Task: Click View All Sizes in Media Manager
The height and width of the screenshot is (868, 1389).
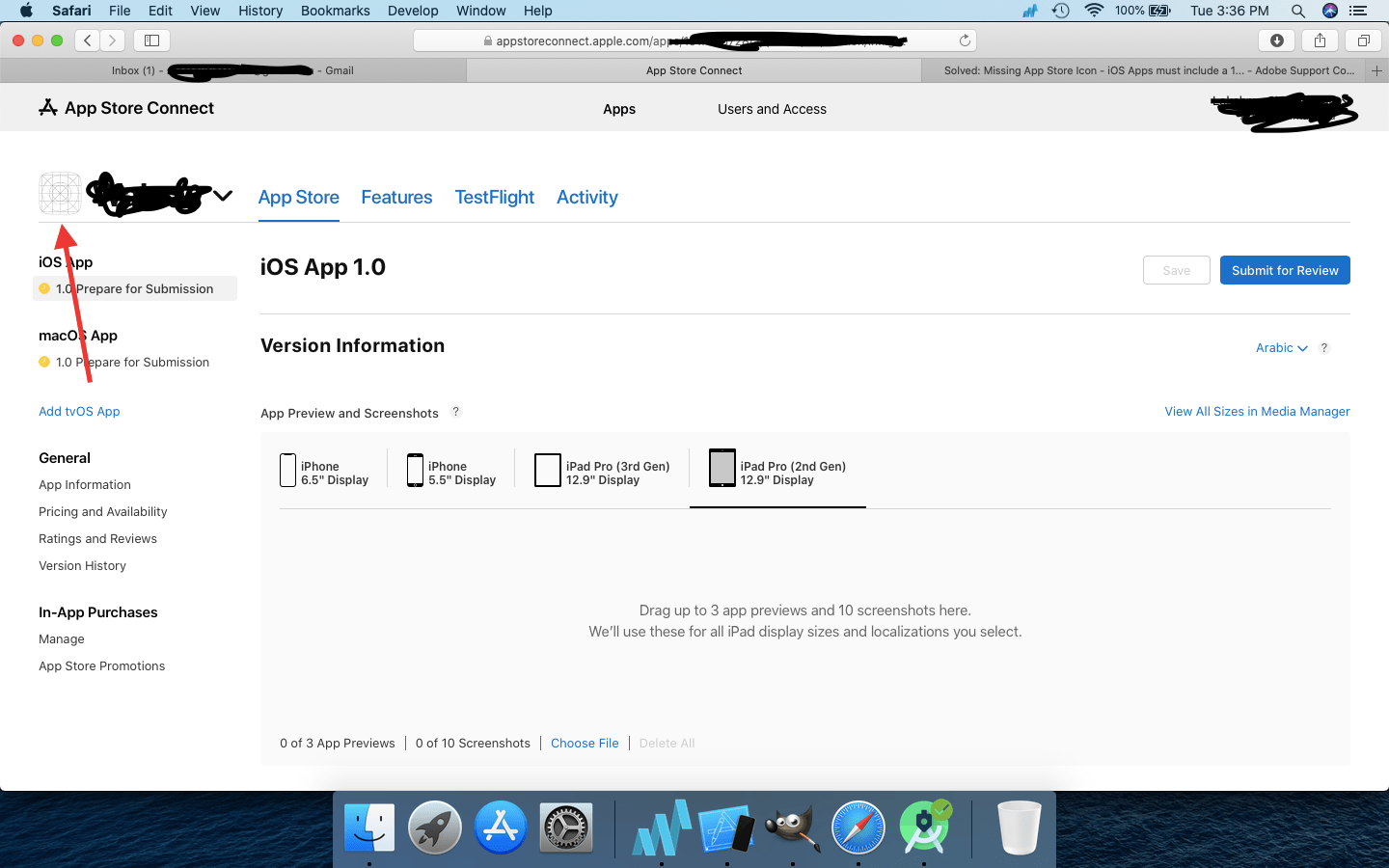Action: [1257, 412]
